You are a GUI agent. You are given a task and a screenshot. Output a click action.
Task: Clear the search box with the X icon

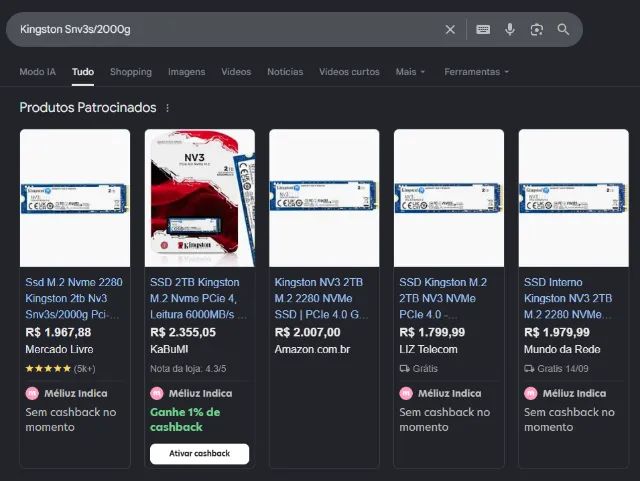(450, 29)
